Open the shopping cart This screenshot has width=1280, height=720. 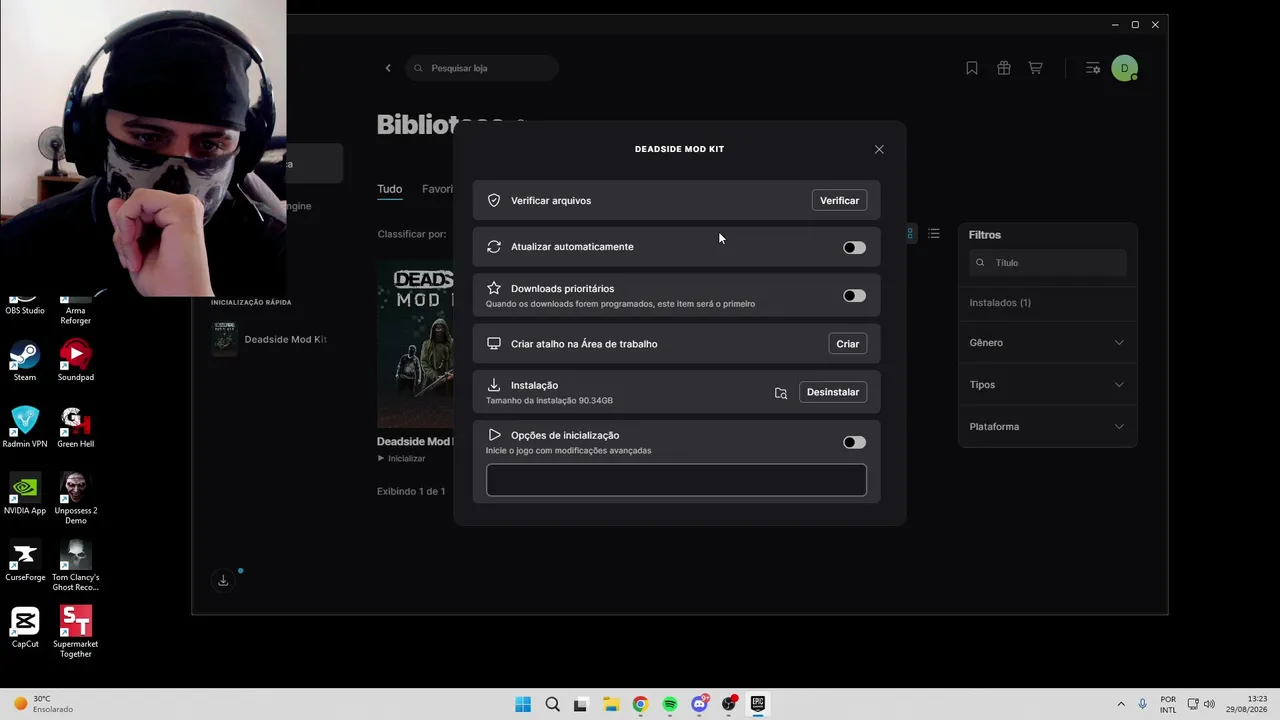click(1036, 68)
